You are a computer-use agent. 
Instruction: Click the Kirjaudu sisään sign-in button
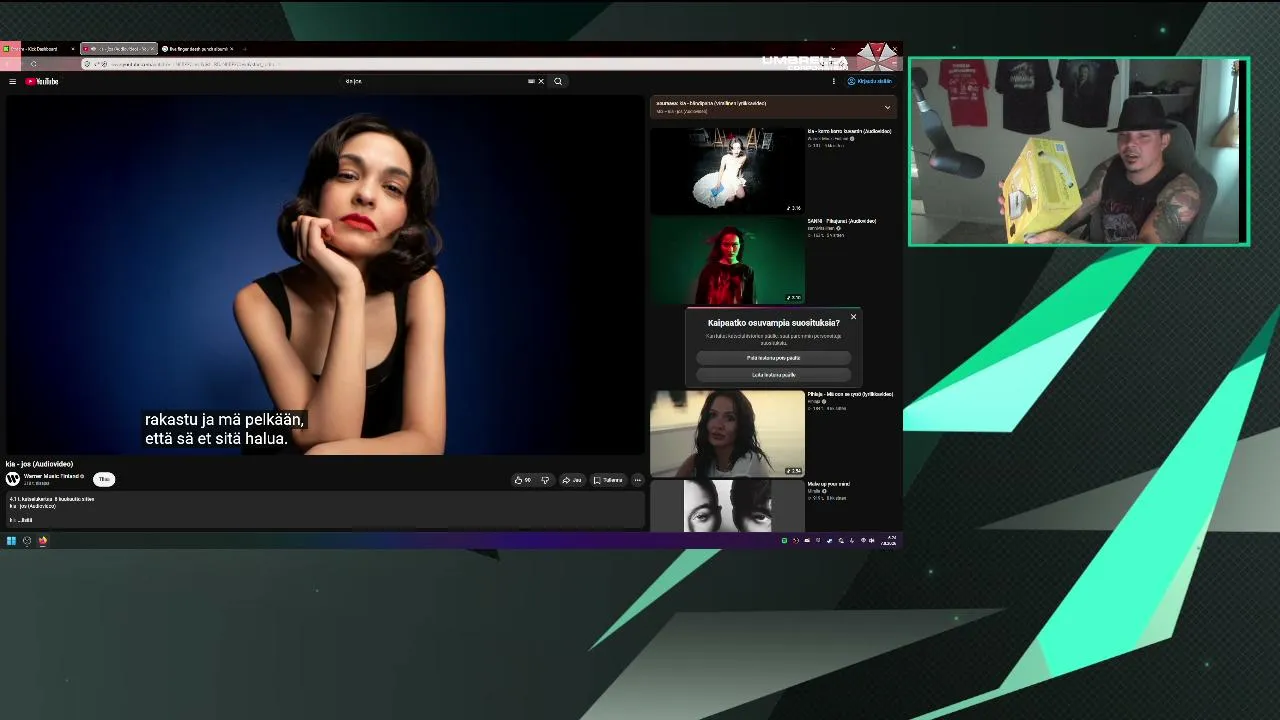pos(870,81)
